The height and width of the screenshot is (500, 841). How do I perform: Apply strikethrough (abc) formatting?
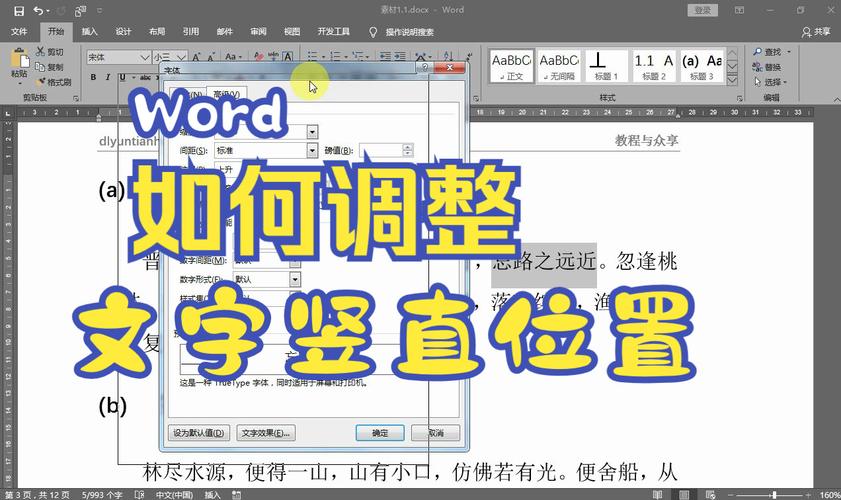click(x=145, y=77)
